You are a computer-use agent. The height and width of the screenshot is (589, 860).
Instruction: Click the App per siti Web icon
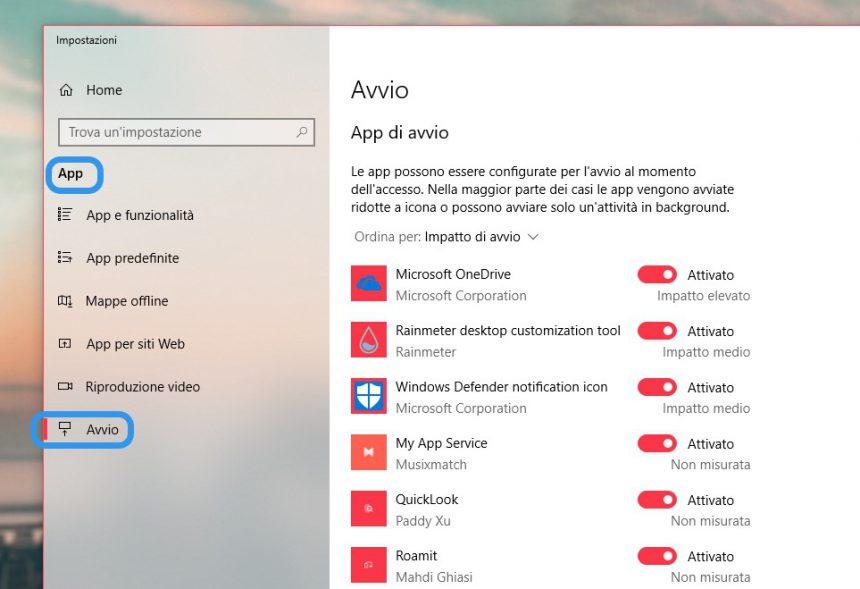click(x=65, y=344)
